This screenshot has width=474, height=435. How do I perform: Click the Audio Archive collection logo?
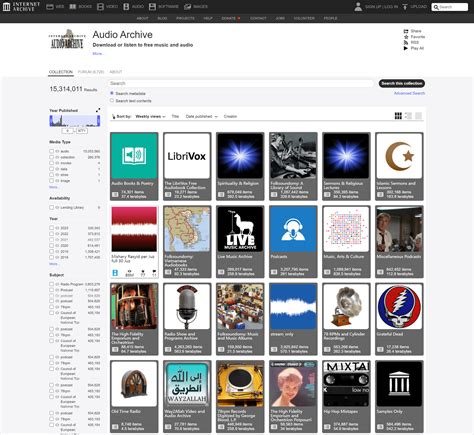coord(67,40)
